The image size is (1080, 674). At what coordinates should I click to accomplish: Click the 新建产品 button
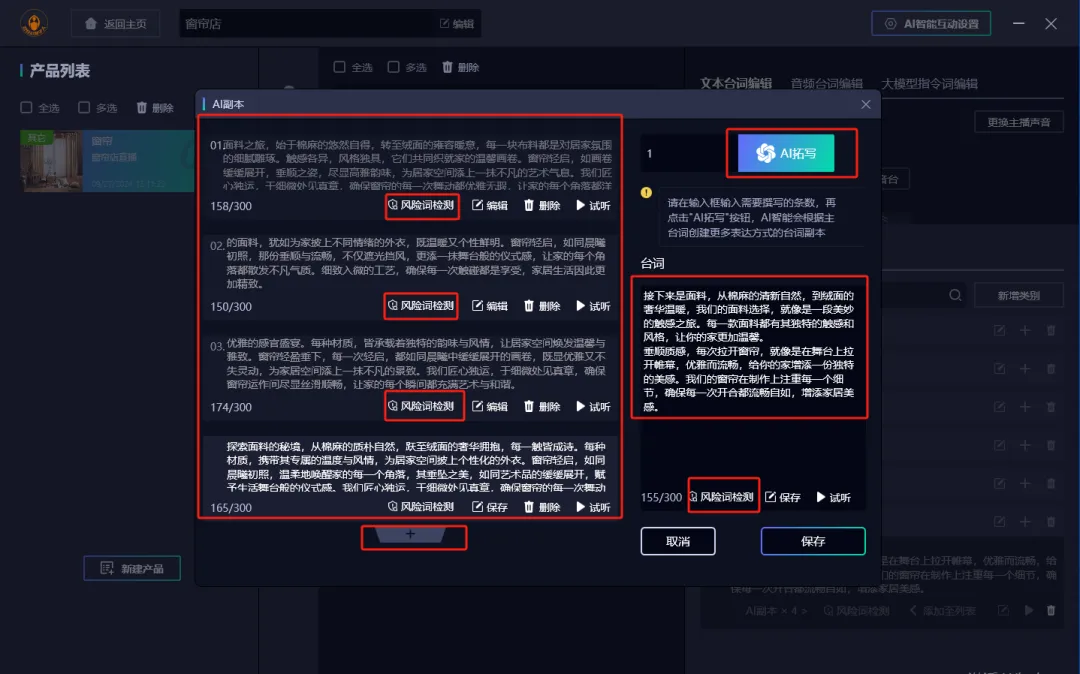click(x=132, y=568)
